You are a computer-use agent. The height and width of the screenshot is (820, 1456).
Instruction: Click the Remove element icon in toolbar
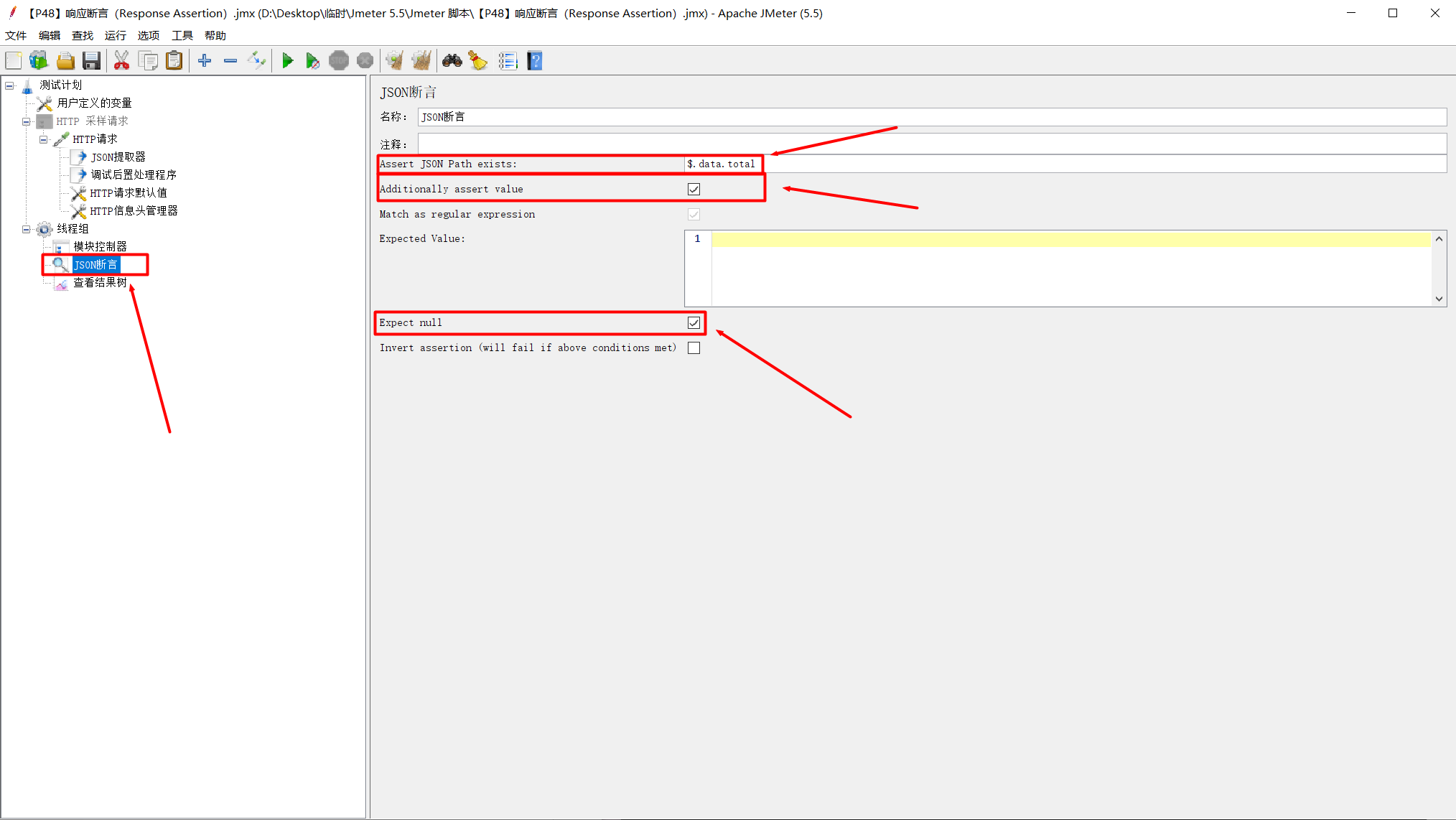point(229,61)
